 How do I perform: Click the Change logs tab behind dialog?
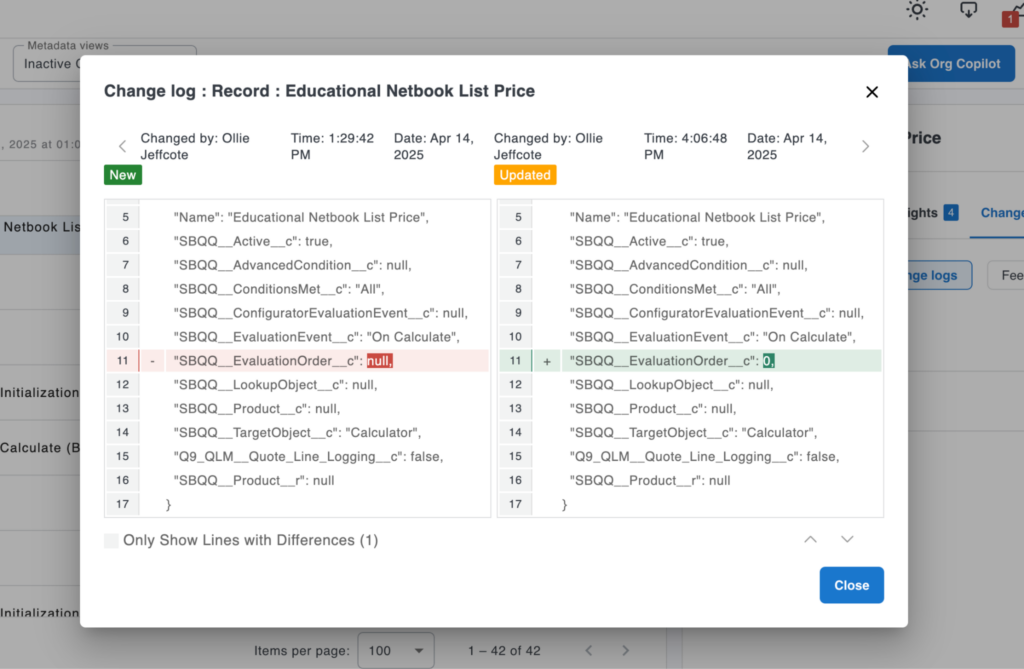[x=1000, y=212]
